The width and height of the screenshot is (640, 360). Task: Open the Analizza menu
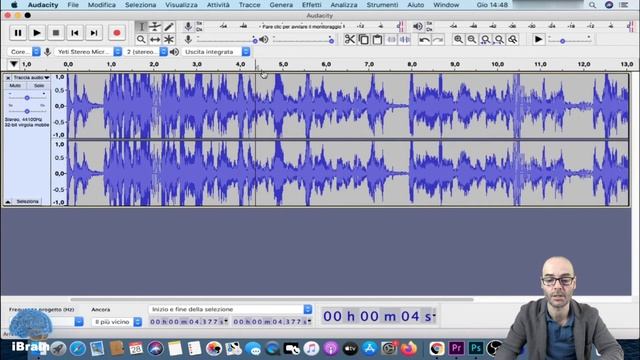click(x=344, y=5)
